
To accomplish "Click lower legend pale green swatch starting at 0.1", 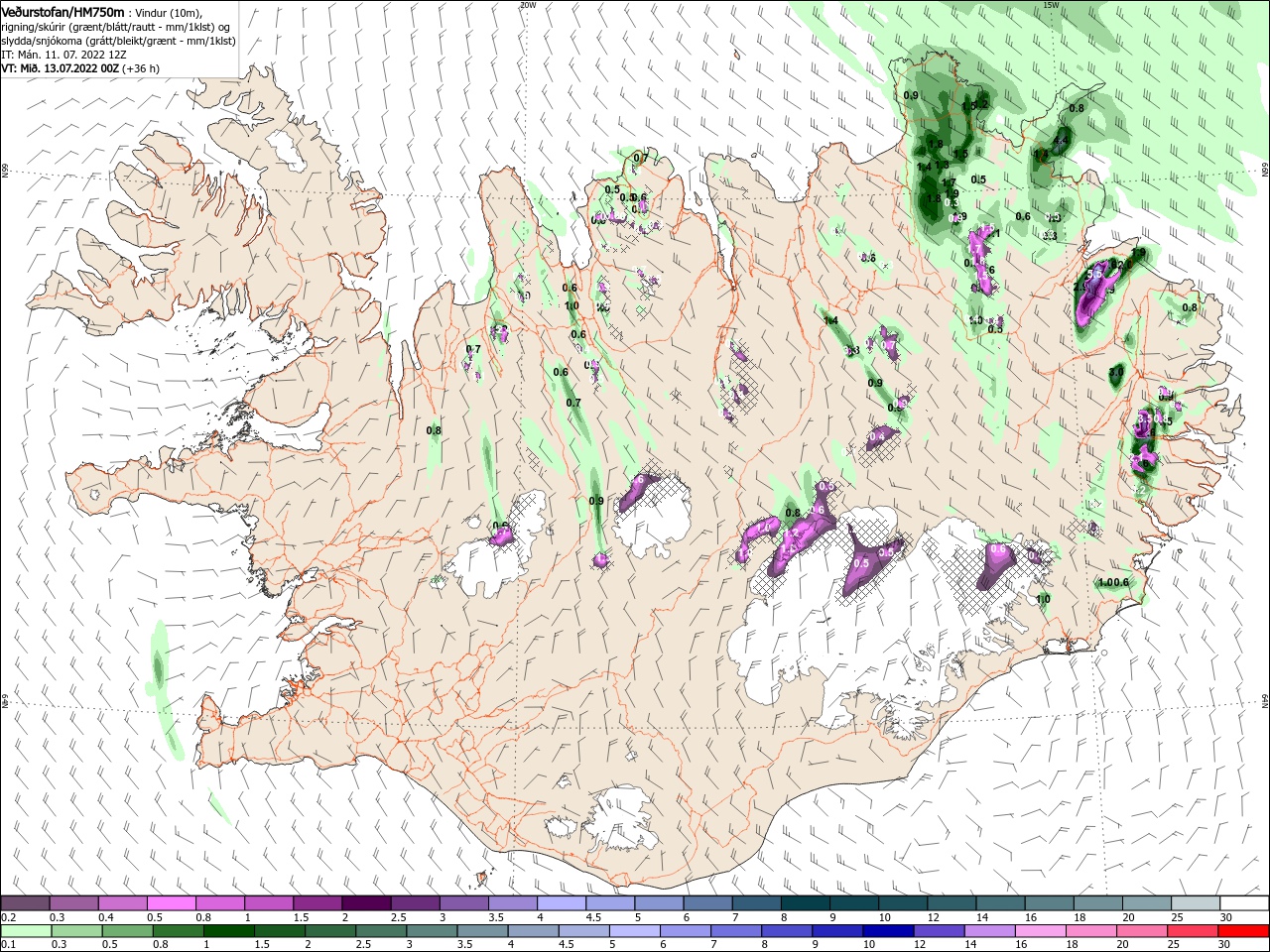I will pos(26,930).
